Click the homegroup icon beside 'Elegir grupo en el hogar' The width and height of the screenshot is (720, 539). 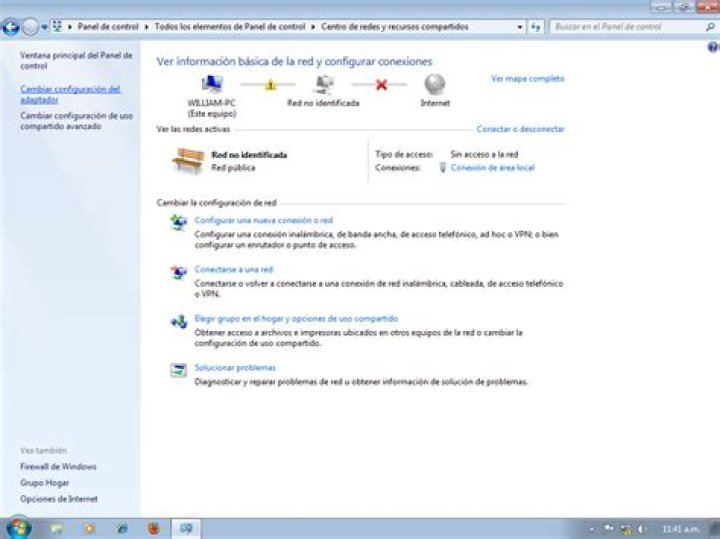click(179, 321)
